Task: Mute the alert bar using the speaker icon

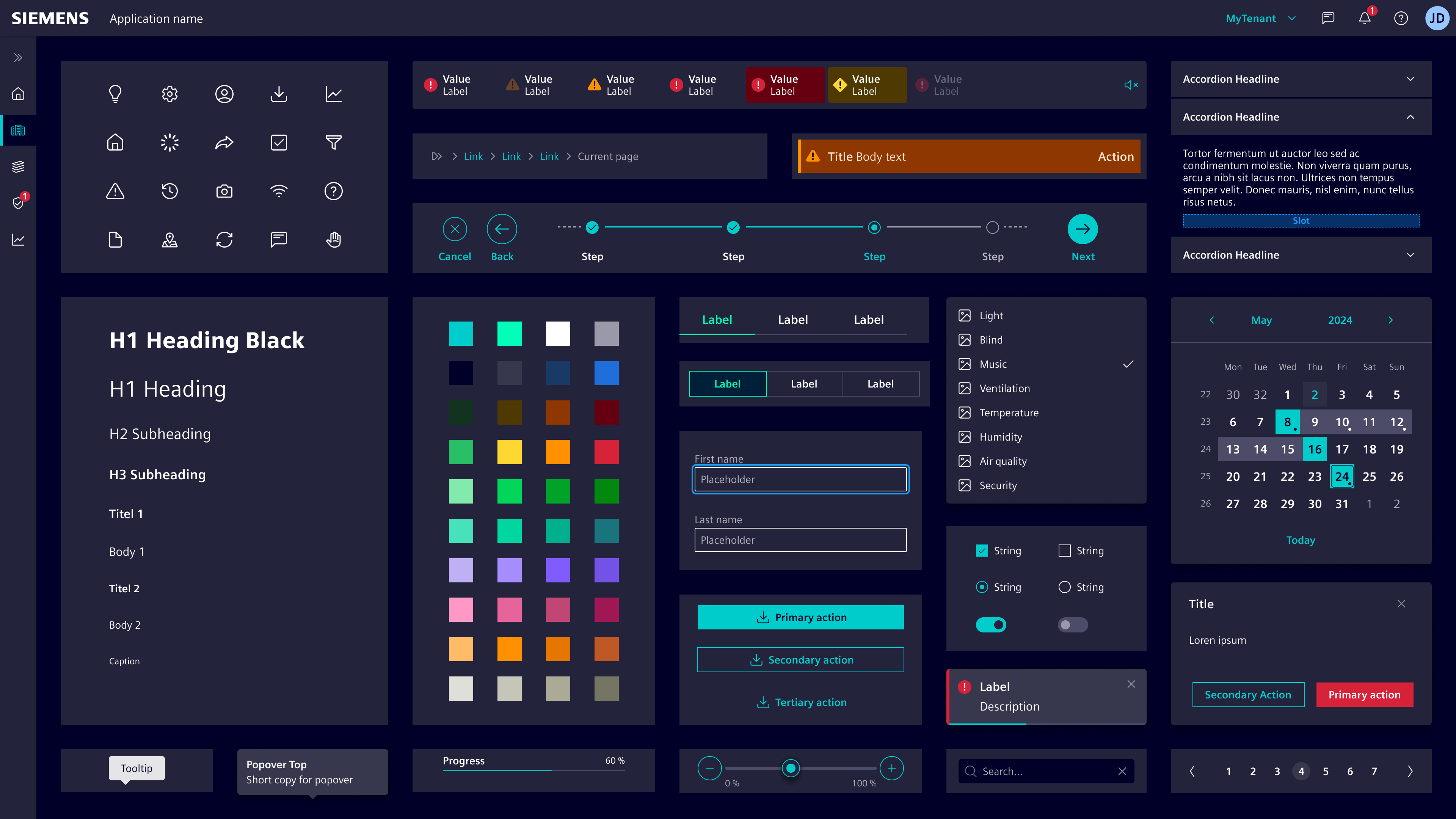Action: (x=1130, y=85)
